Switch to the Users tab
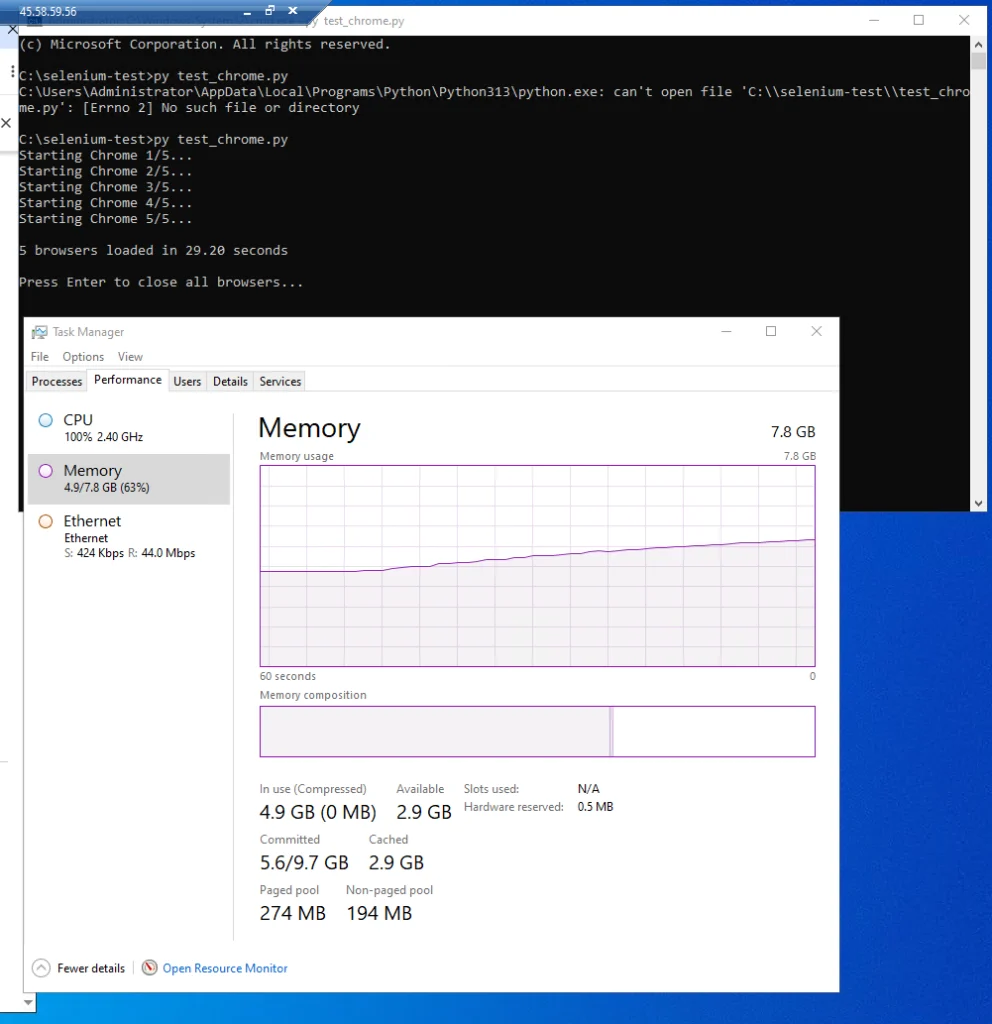This screenshot has width=992, height=1024. pos(187,381)
